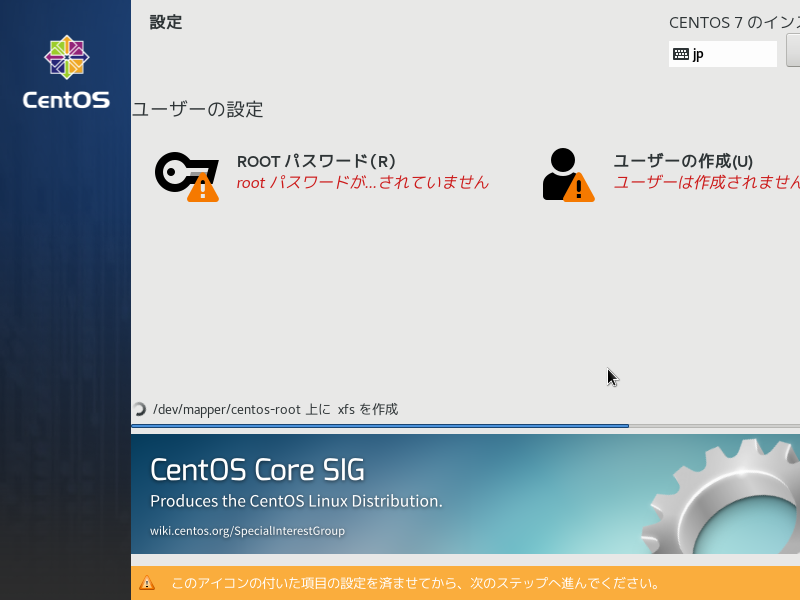This screenshot has width=800, height=600.
Task: Click the wiki.centos.org/SpecialInterestGroup text
Action: pyautogui.click(x=247, y=531)
